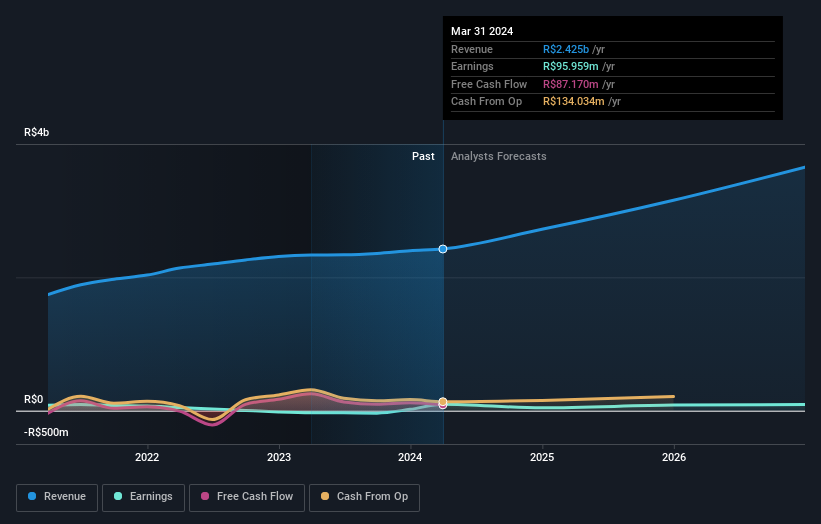Screen dimensions: 821x524
Task: Click the 2025 x-axis label
Action: coord(542,457)
